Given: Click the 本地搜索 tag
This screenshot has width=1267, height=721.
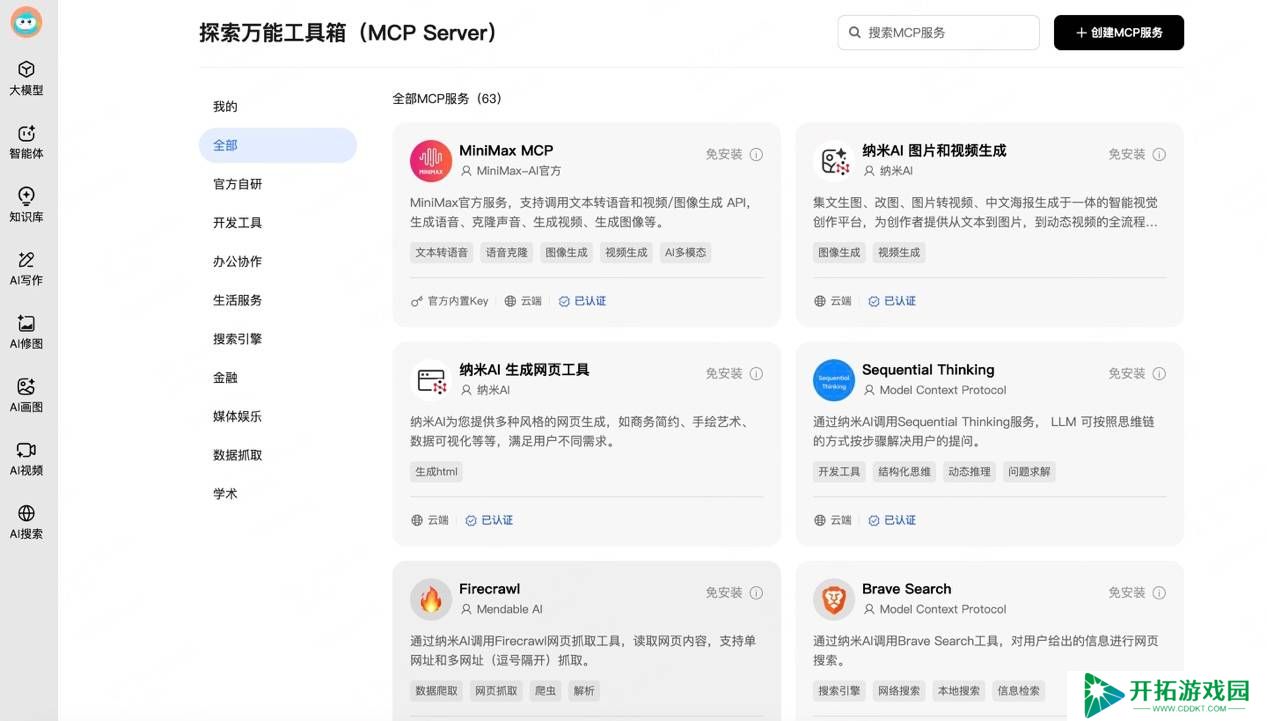Looking at the screenshot, I should tap(958, 691).
